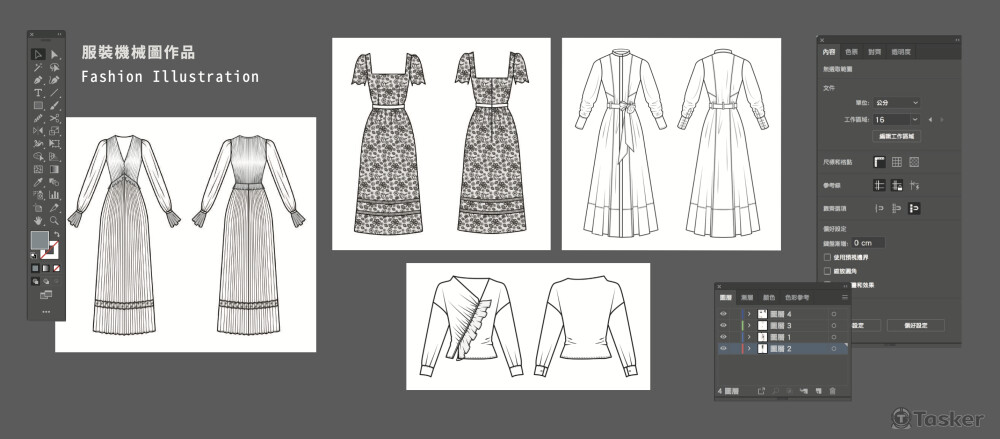Image resolution: width=1000 pixels, height=439 pixels.
Task: Show the ruler guides icon in Properties
Action: [879, 185]
